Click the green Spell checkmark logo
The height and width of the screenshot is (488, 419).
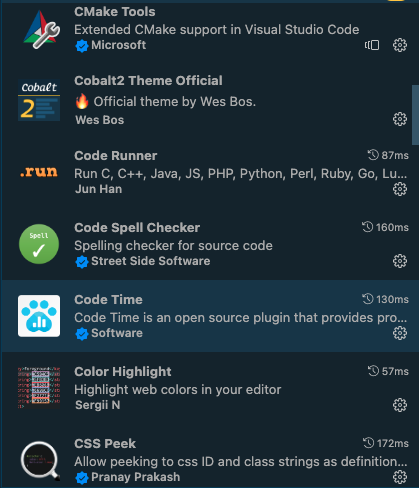(x=39, y=244)
